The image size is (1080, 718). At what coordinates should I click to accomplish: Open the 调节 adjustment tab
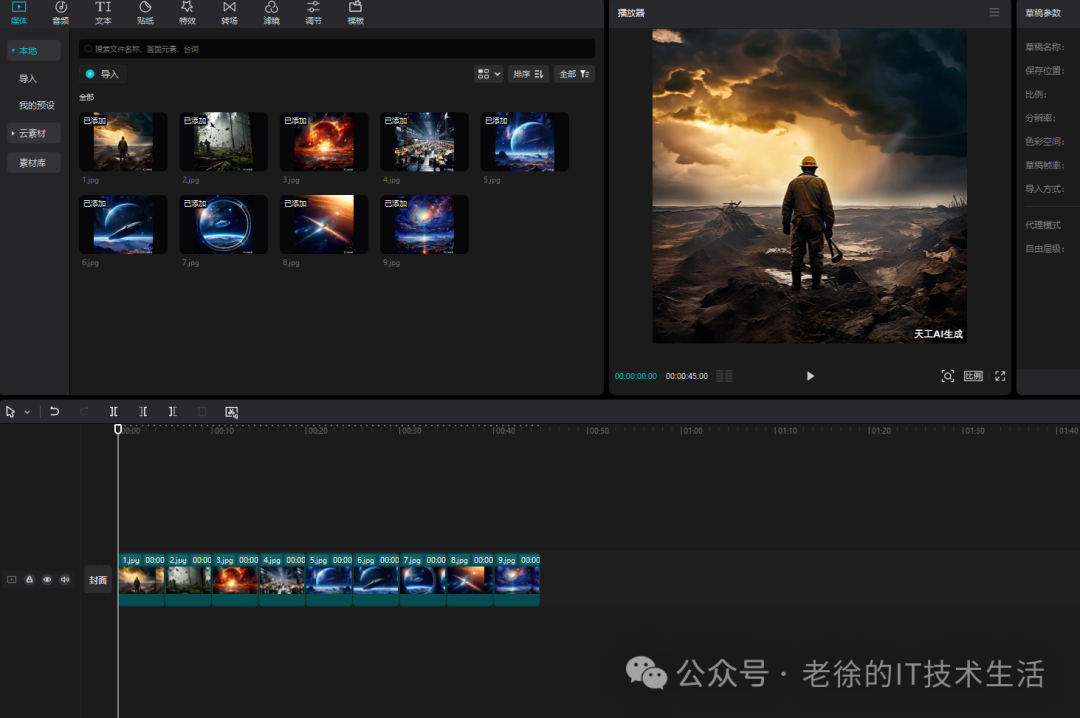coord(313,13)
